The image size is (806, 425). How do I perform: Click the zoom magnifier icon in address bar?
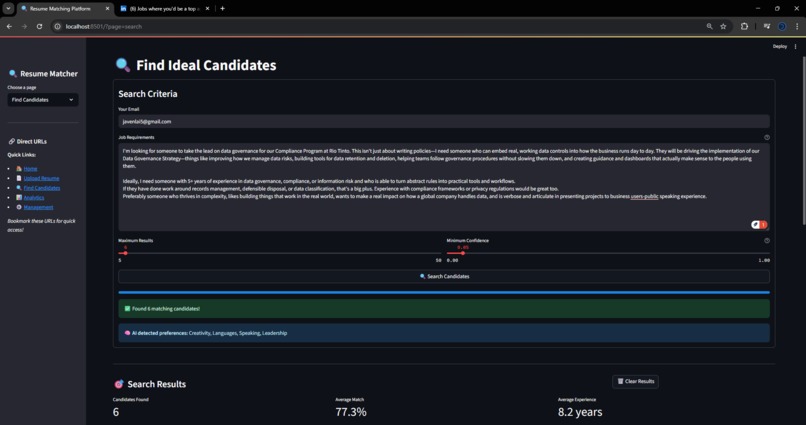[x=709, y=26]
